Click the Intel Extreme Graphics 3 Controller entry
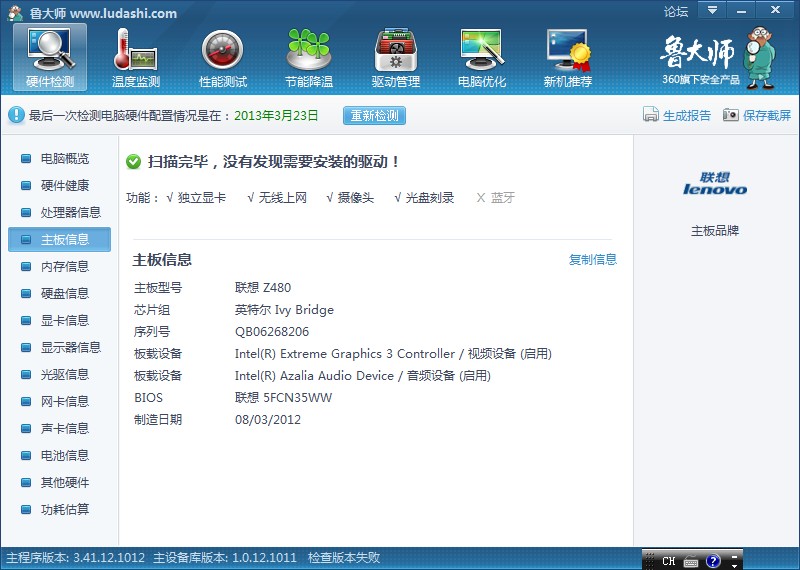Screen dimensions: 800x570 coord(393,354)
